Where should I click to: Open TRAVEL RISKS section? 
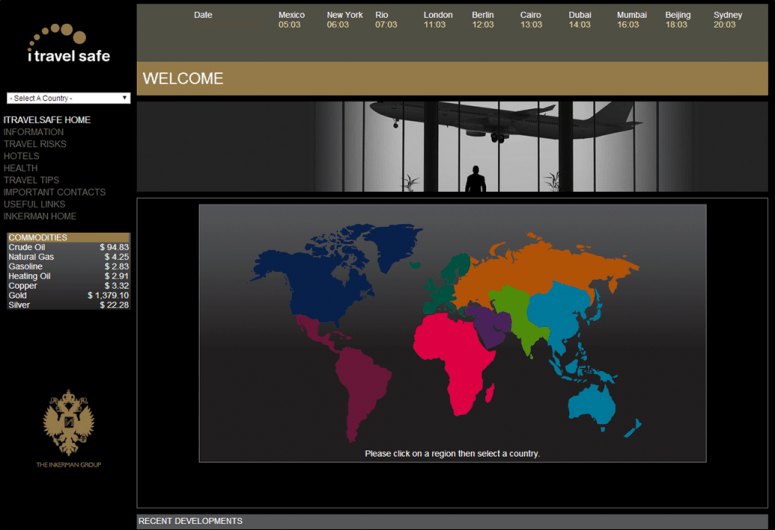point(35,144)
